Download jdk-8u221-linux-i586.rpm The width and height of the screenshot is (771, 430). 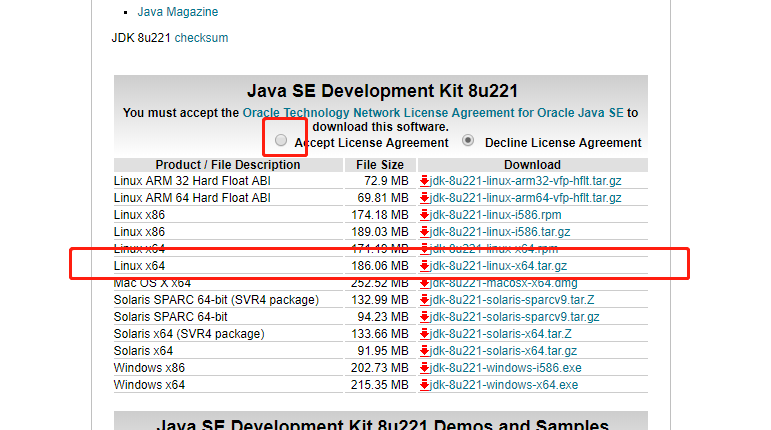pos(495,215)
